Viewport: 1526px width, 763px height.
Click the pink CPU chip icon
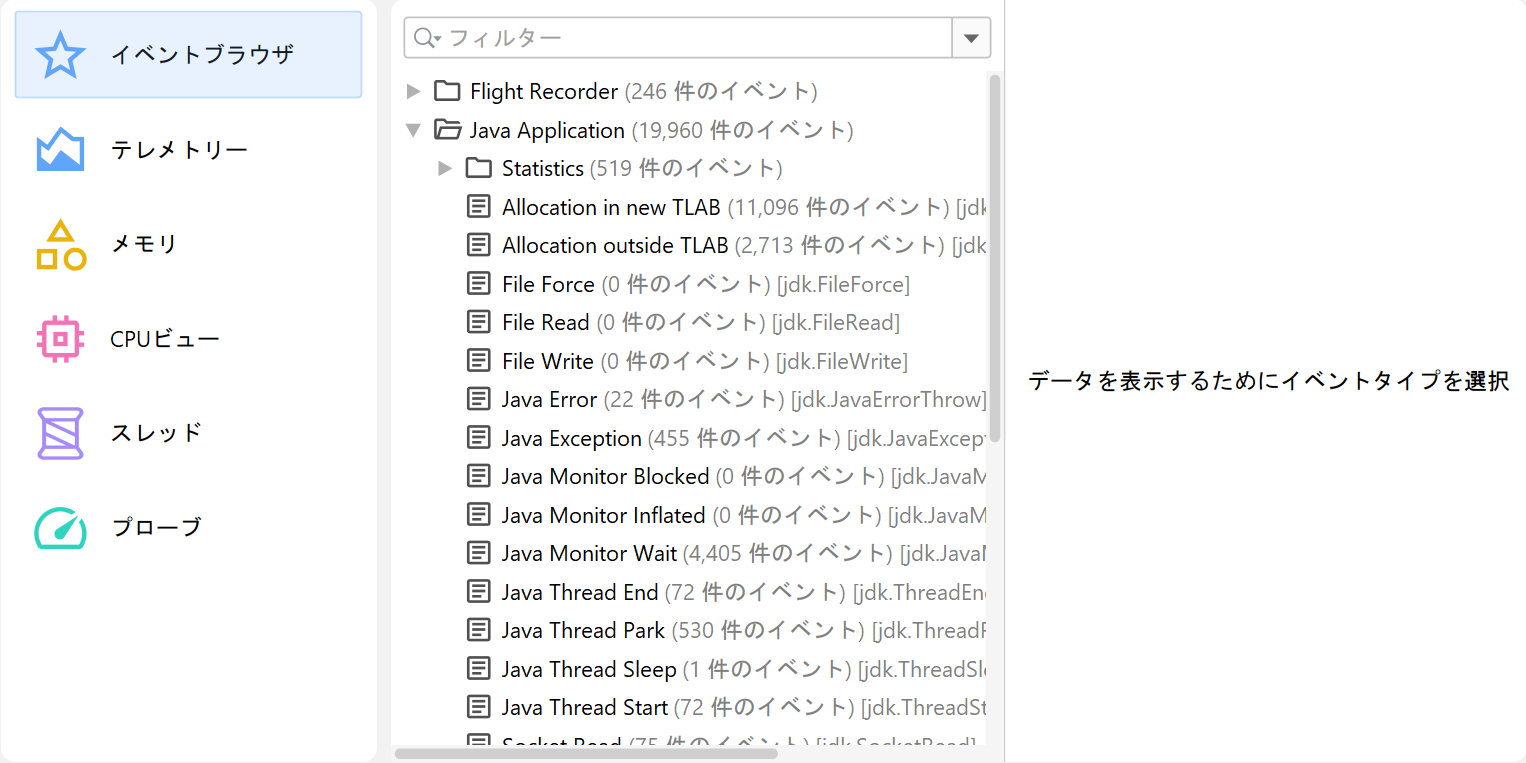click(60, 339)
